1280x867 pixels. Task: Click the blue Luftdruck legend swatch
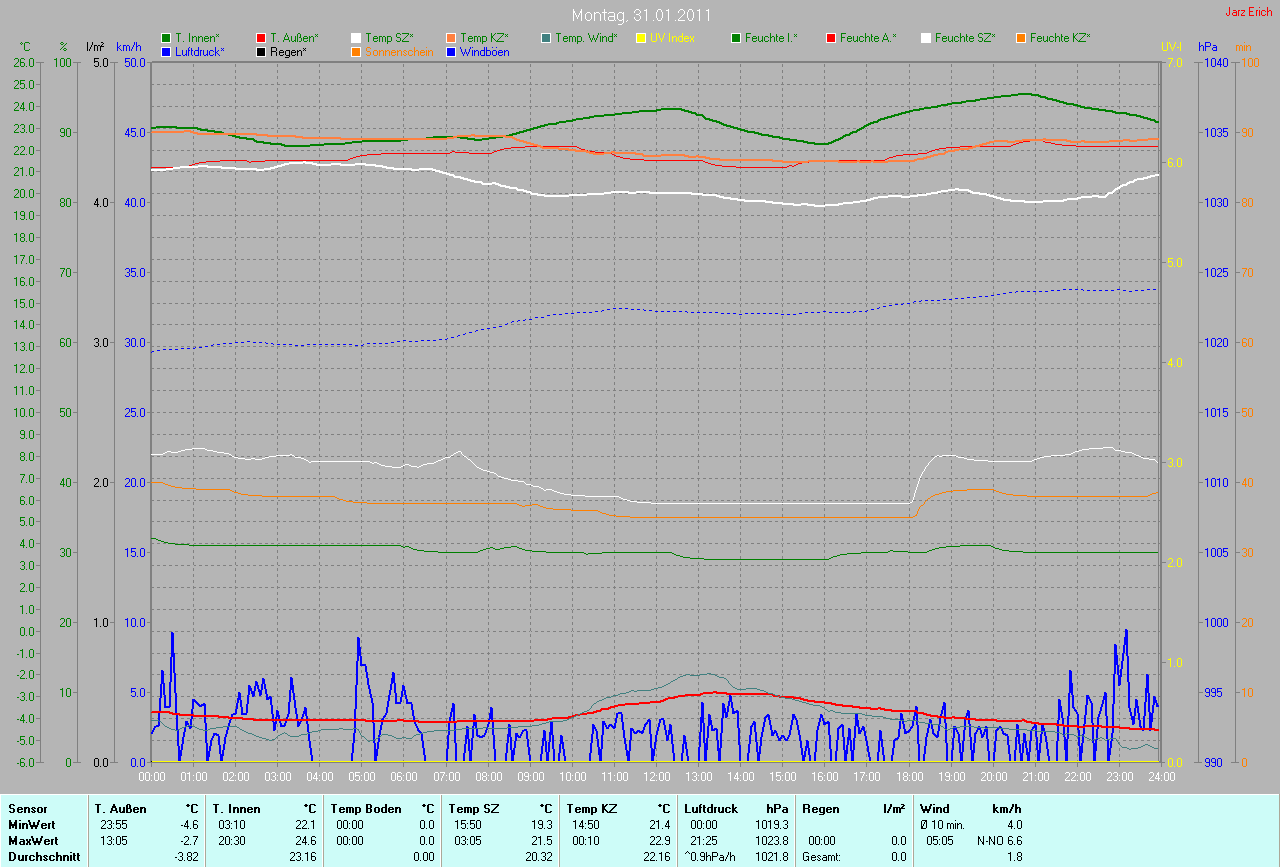point(166,51)
